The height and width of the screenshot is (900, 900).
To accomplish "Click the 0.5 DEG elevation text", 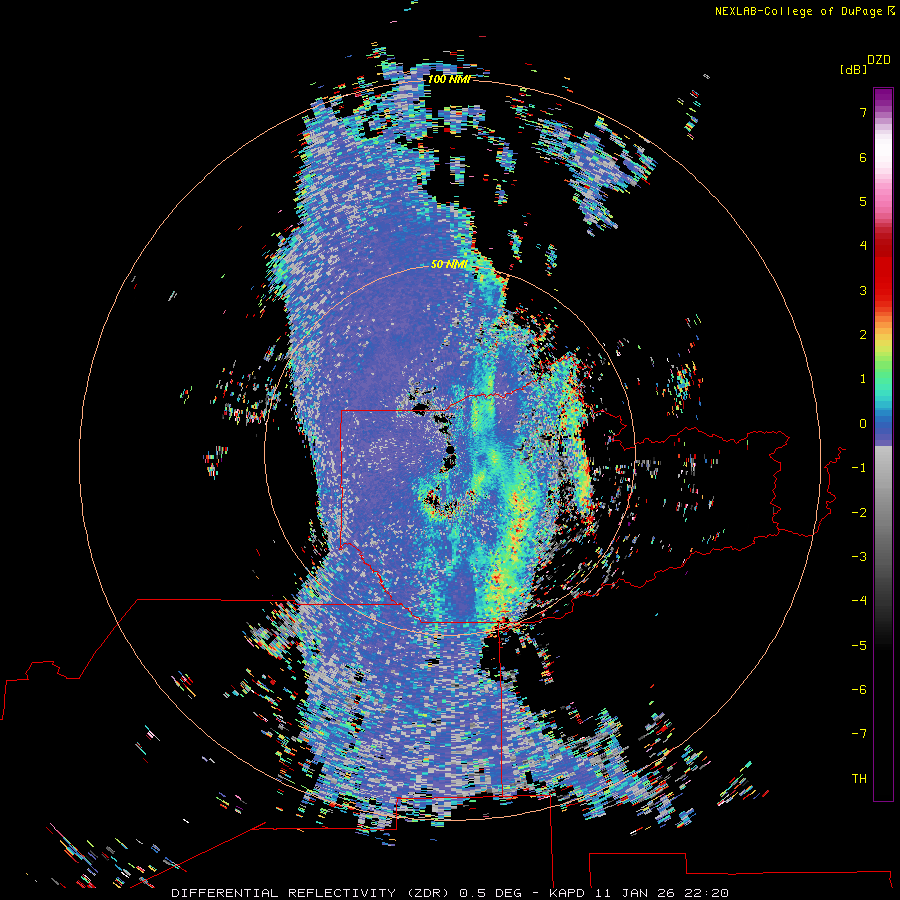I will point(491,893).
